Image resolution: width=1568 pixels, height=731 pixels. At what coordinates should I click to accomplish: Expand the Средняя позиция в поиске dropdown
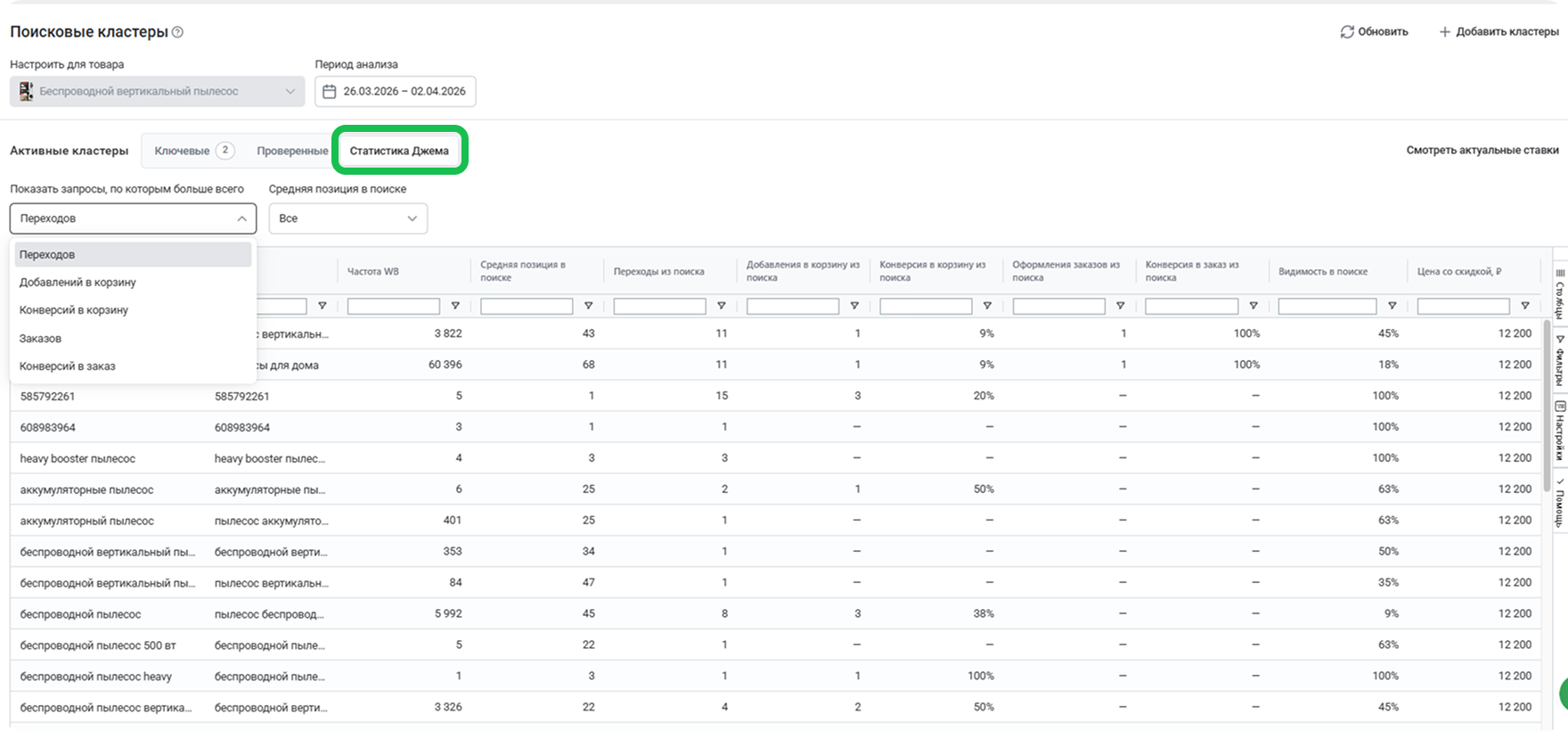click(x=347, y=218)
